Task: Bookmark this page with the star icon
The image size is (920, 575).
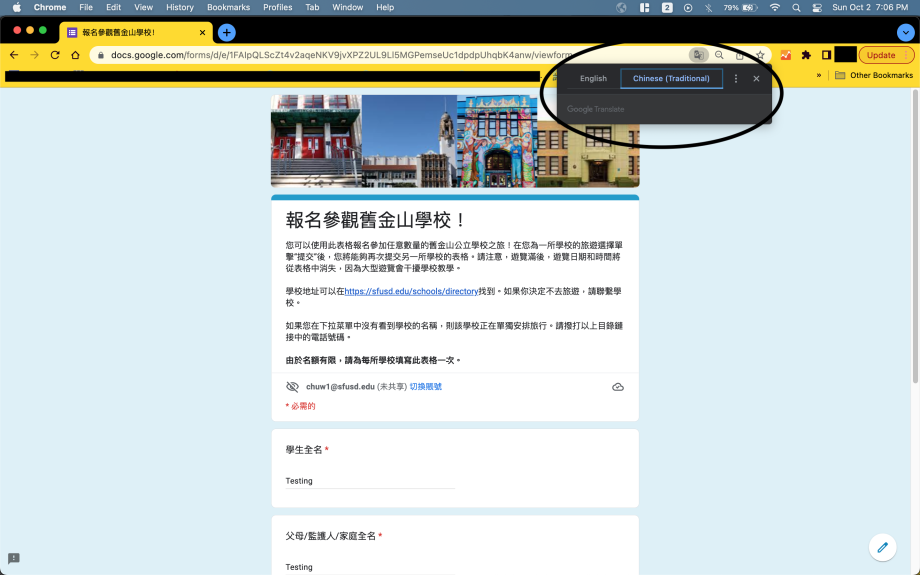Action: pos(760,55)
